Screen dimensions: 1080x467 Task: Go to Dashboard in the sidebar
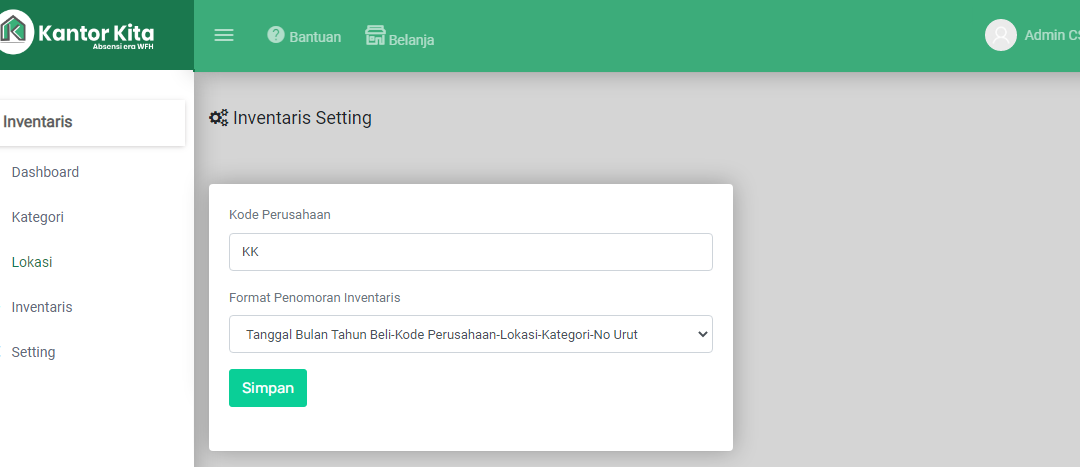(45, 172)
